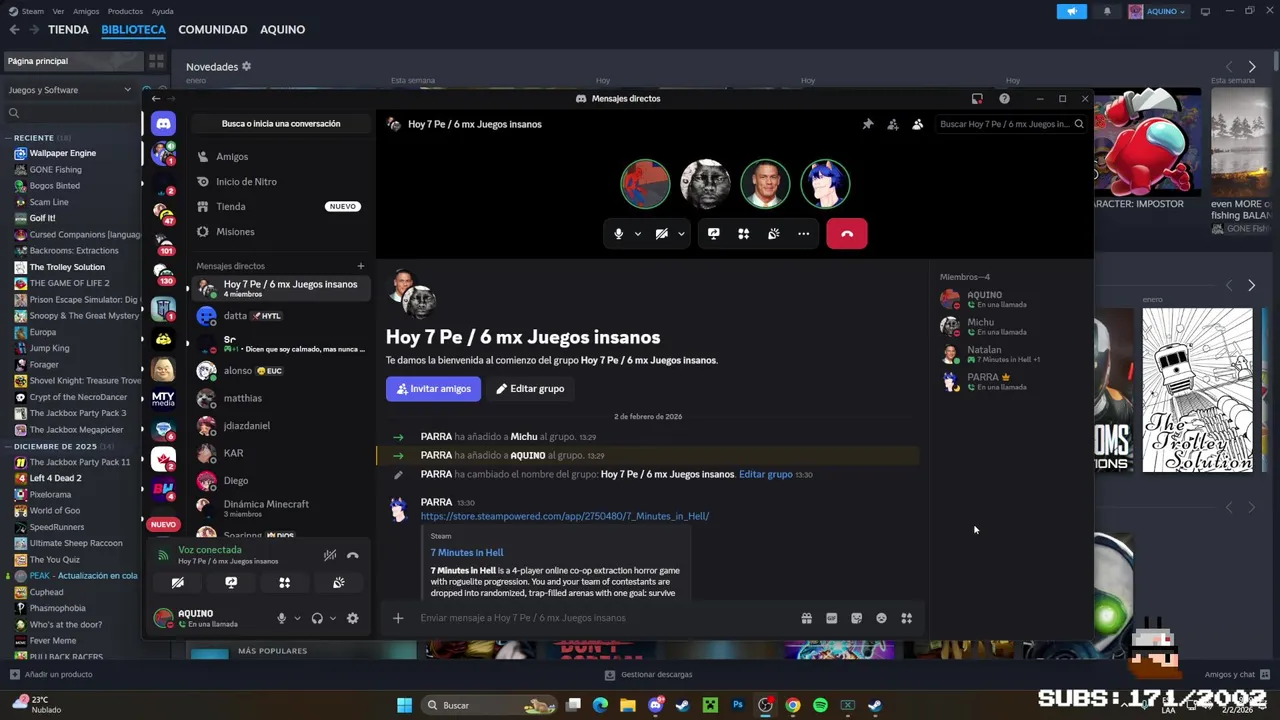Create a new DM with the plus icon

click(361, 266)
